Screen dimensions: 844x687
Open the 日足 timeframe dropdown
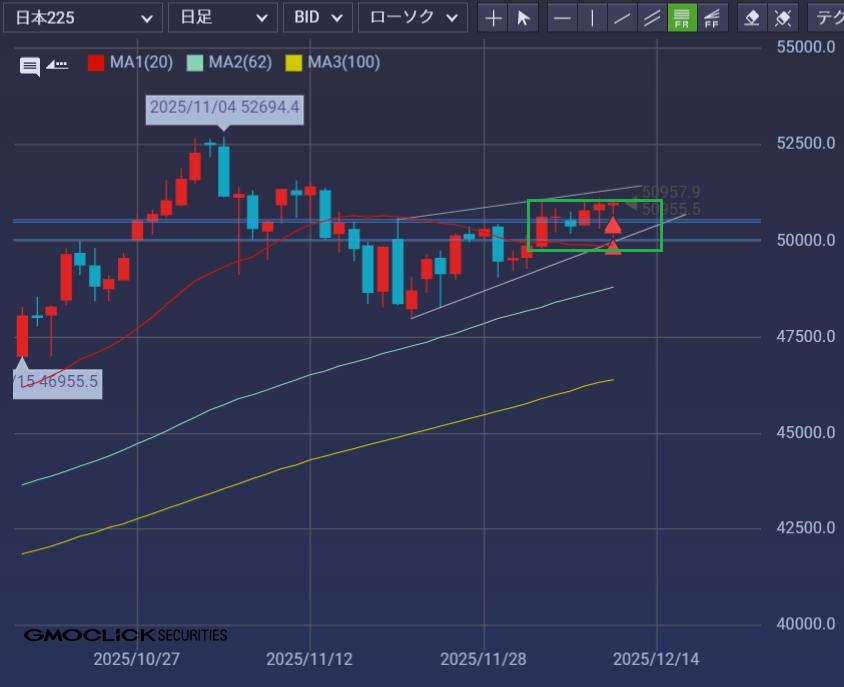click(x=222, y=18)
